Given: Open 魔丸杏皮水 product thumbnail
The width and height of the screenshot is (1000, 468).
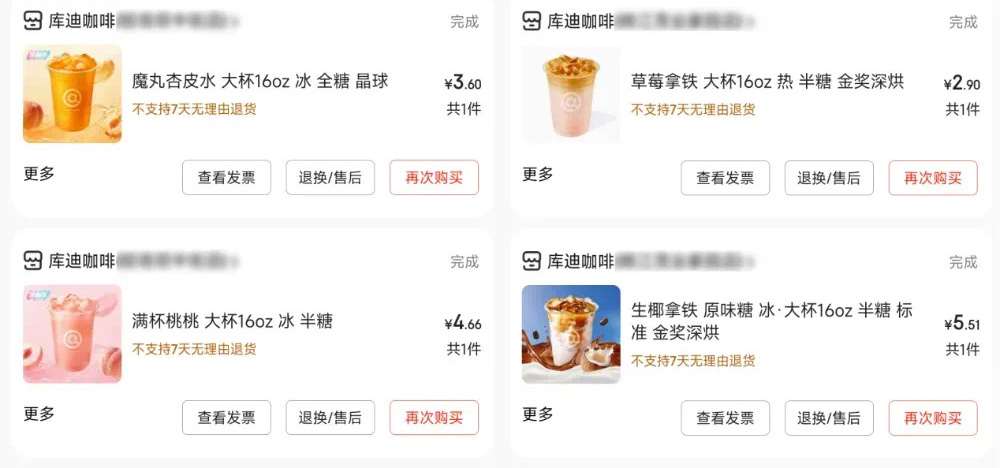Looking at the screenshot, I should coord(72,94).
